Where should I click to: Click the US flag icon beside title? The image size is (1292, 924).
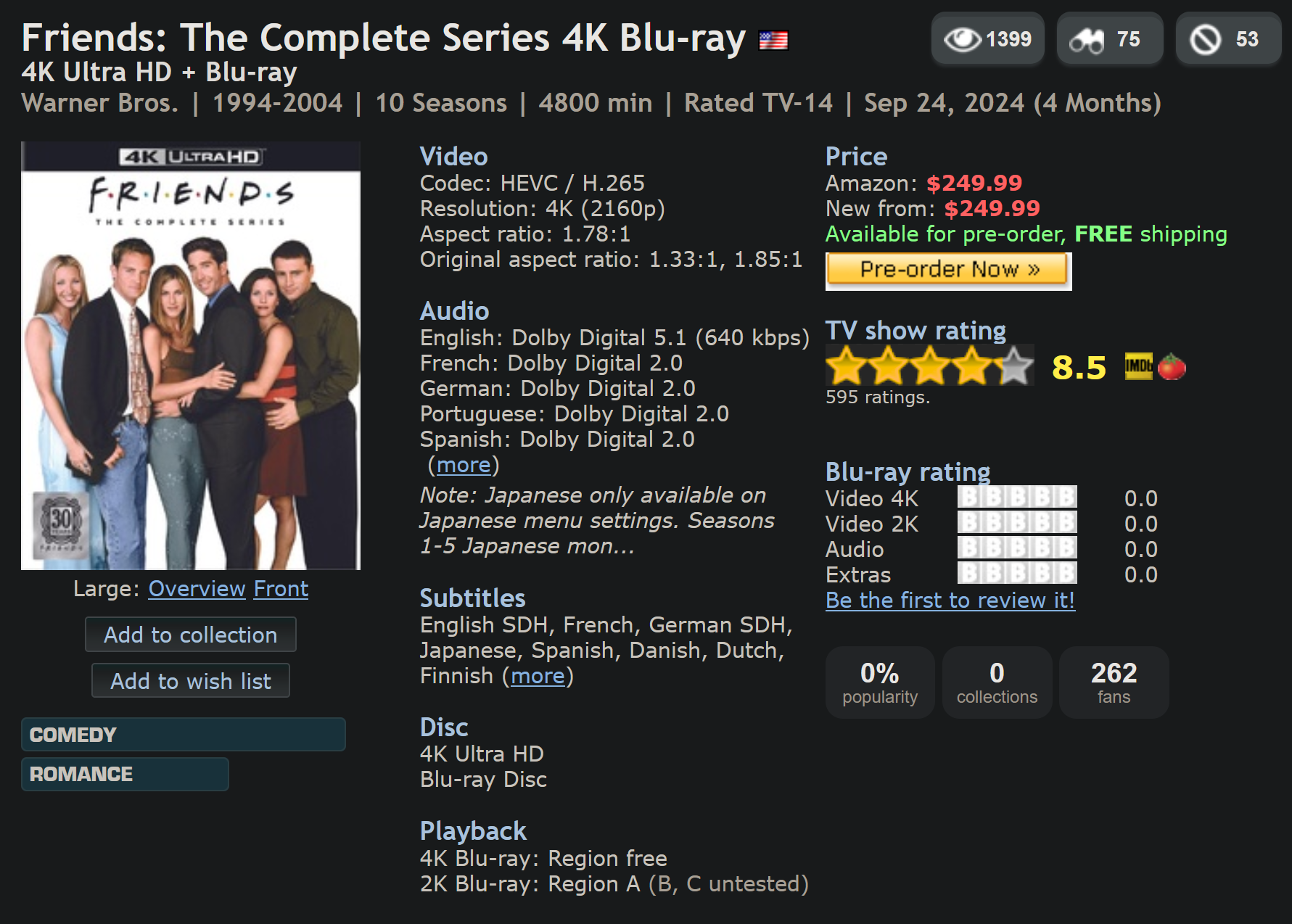point(773,40)
